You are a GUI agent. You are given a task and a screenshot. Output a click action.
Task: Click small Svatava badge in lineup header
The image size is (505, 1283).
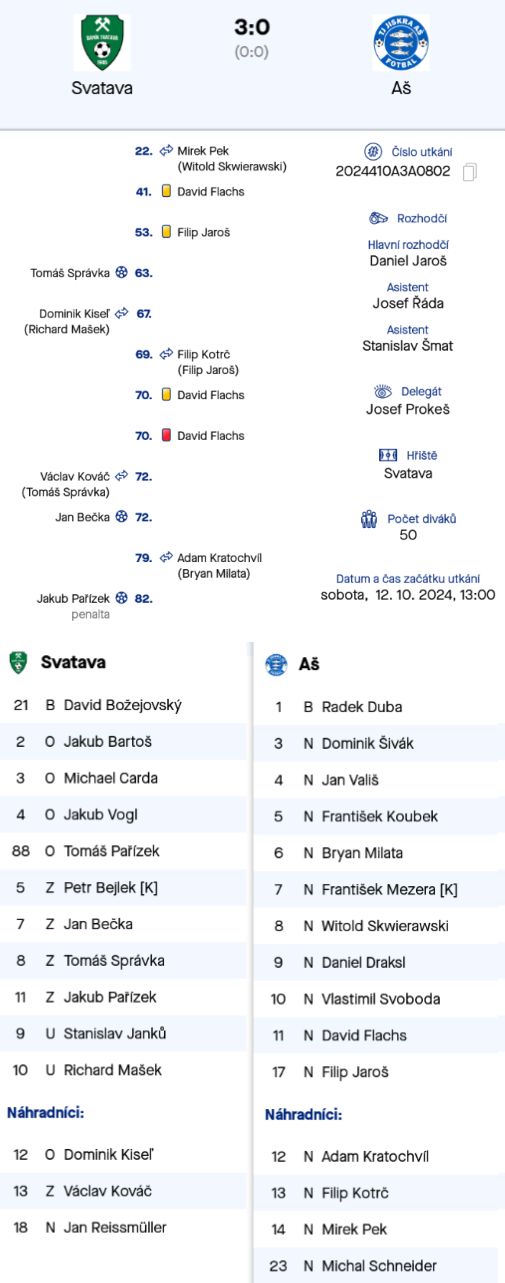(18, 663)
